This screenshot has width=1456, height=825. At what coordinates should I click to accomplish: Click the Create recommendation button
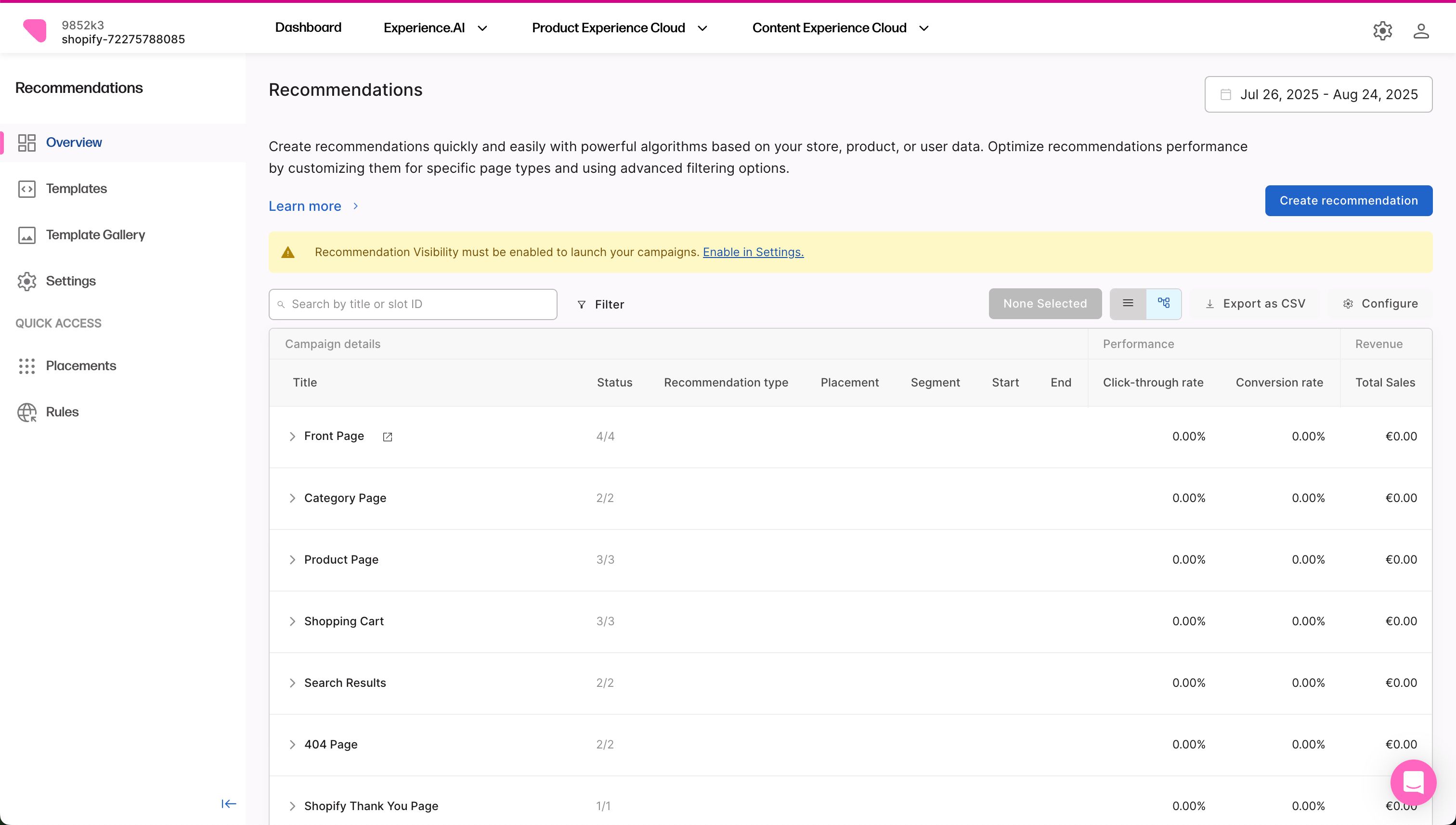tap(1348, 201)
